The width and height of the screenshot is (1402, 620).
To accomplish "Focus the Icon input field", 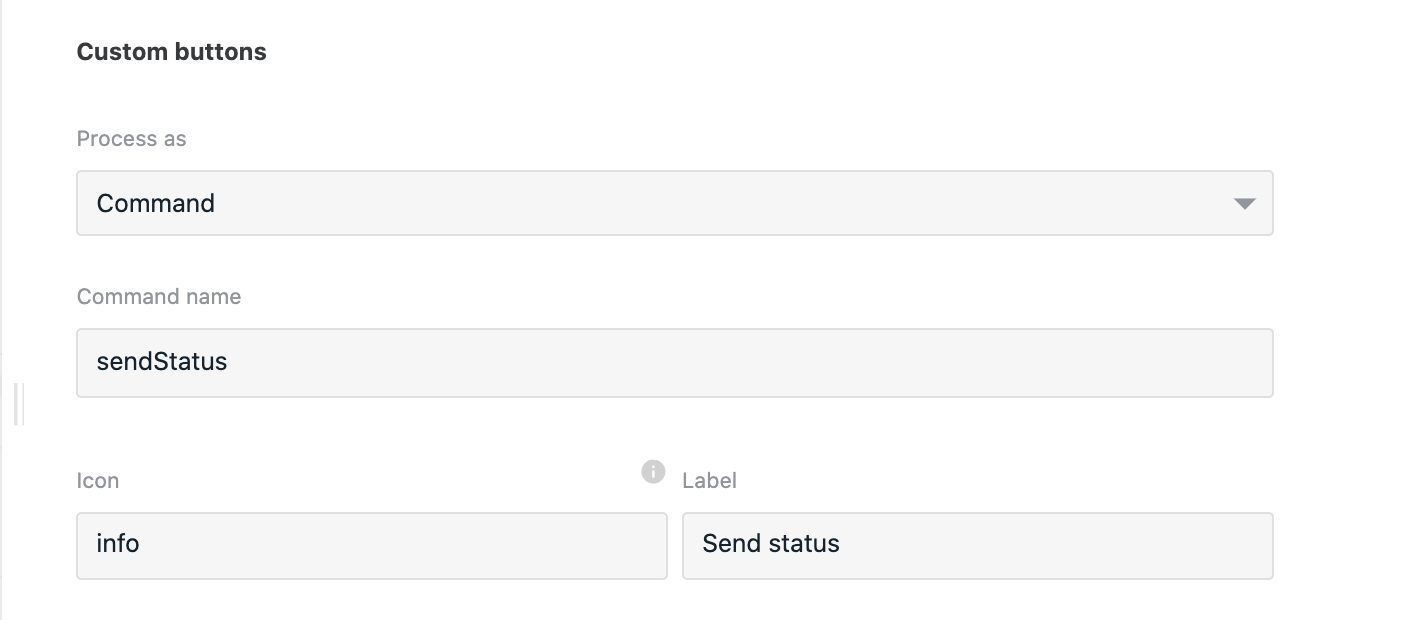I will click(372, 546).
